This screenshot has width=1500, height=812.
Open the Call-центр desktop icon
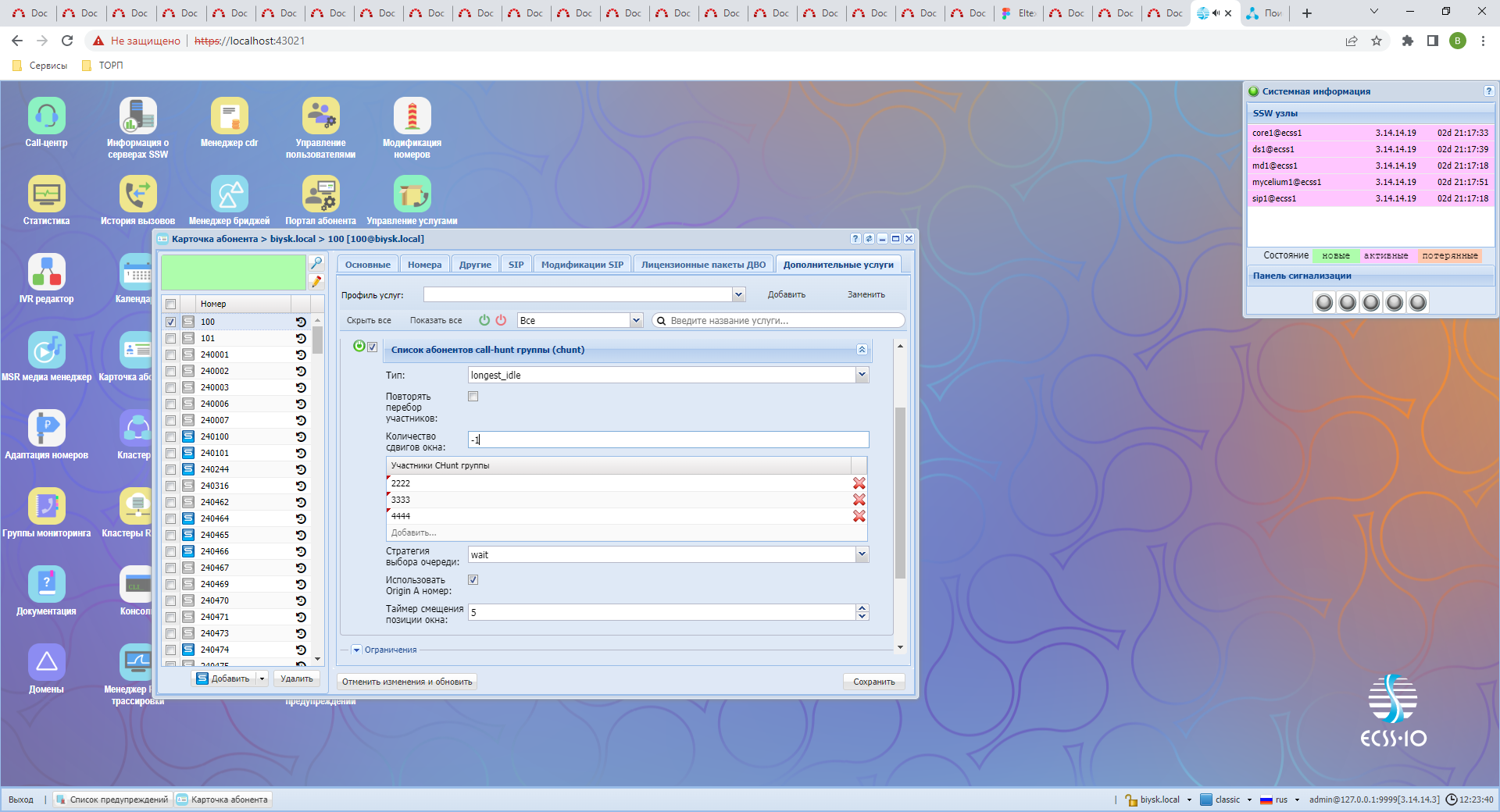[x=47, y=116]
